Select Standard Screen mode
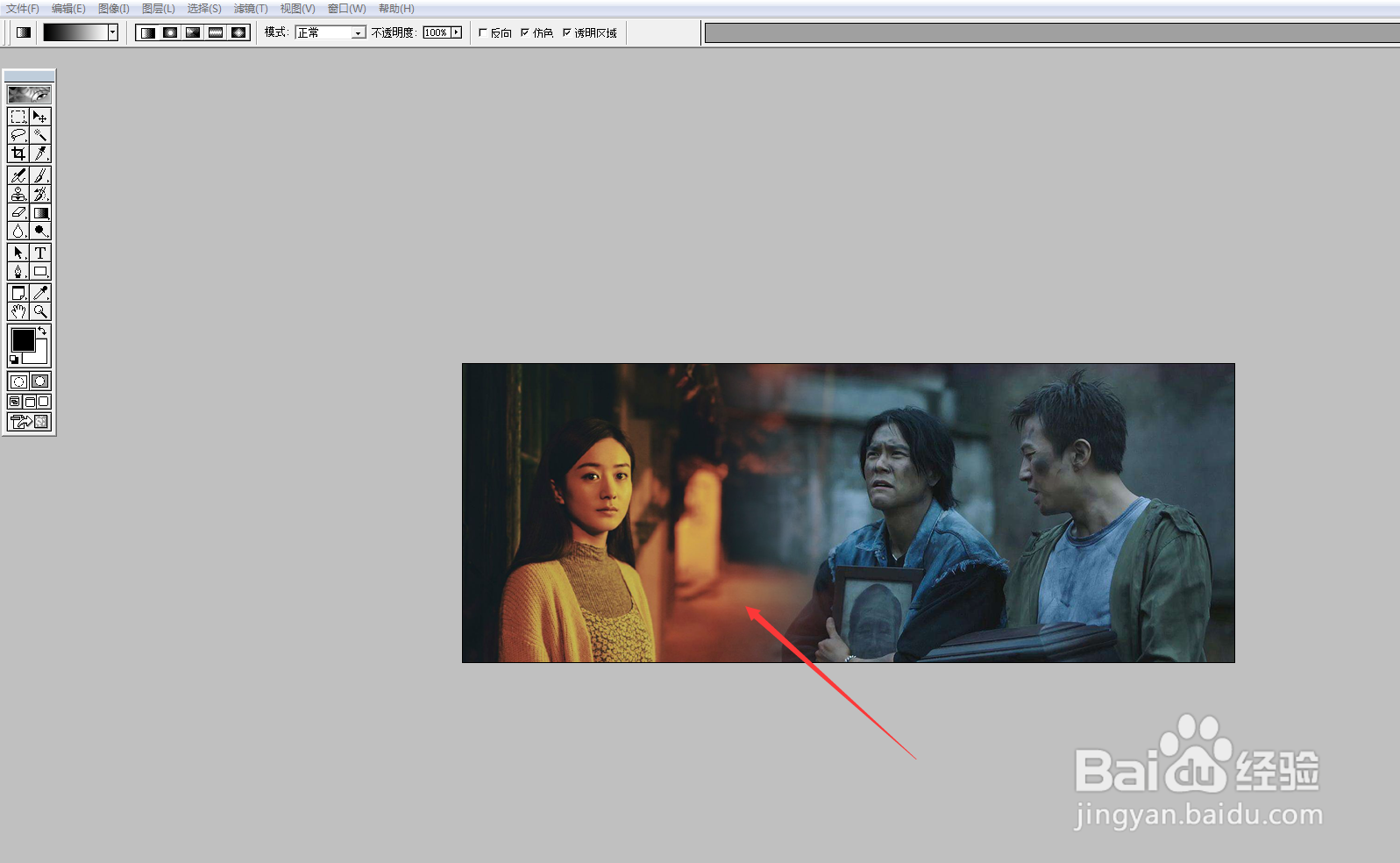Screen dimensions: 1400x863 click(x=15, y=402)
